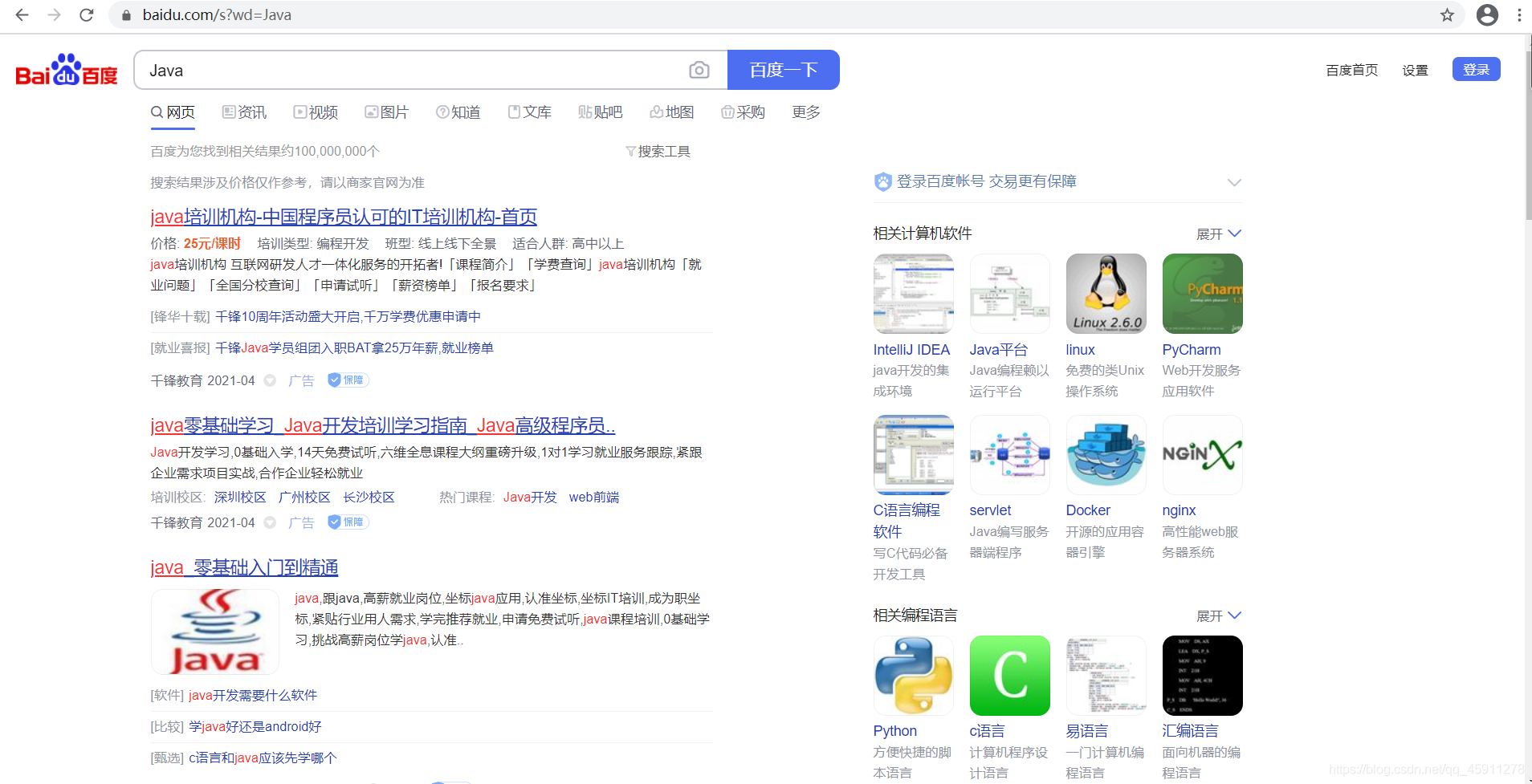The height and width of the screenshot is (784, 1532).
Task: Open the 更多 search categories menu
Action: [x=806, y=112]
